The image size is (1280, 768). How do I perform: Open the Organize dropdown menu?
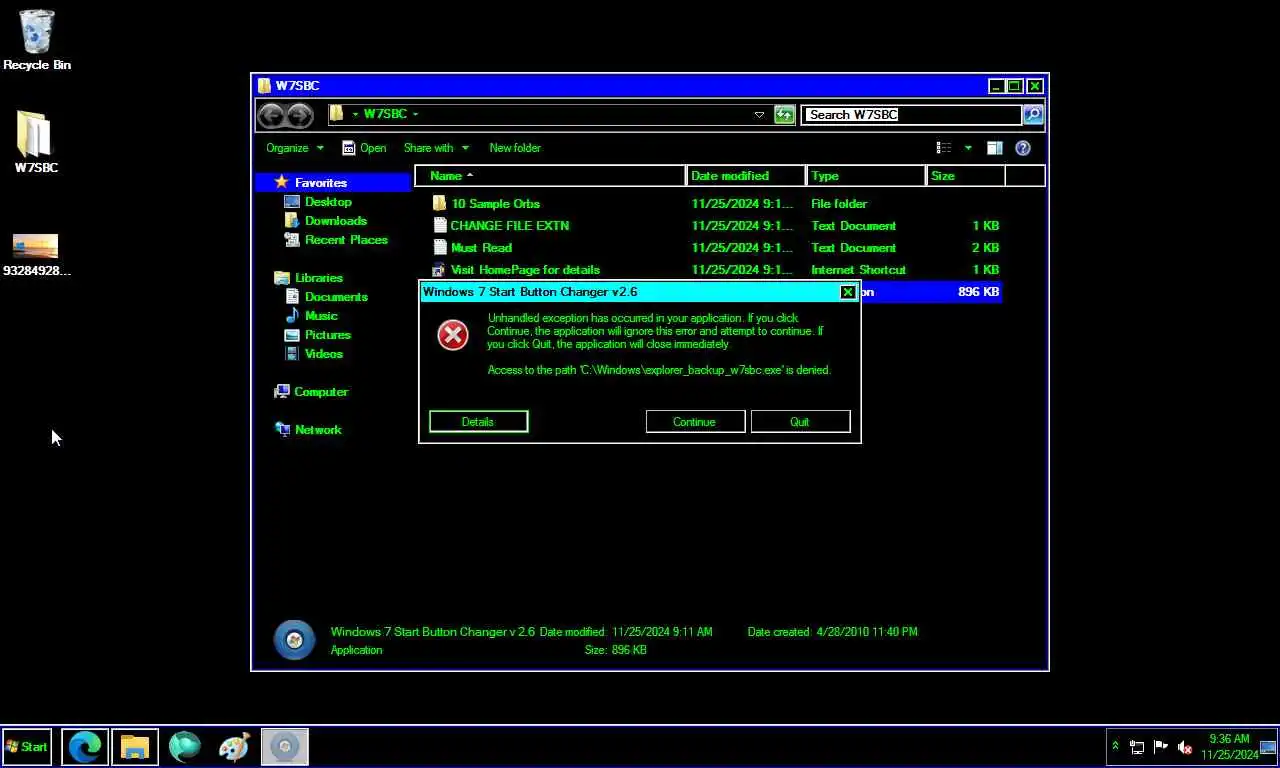point(295,148)
